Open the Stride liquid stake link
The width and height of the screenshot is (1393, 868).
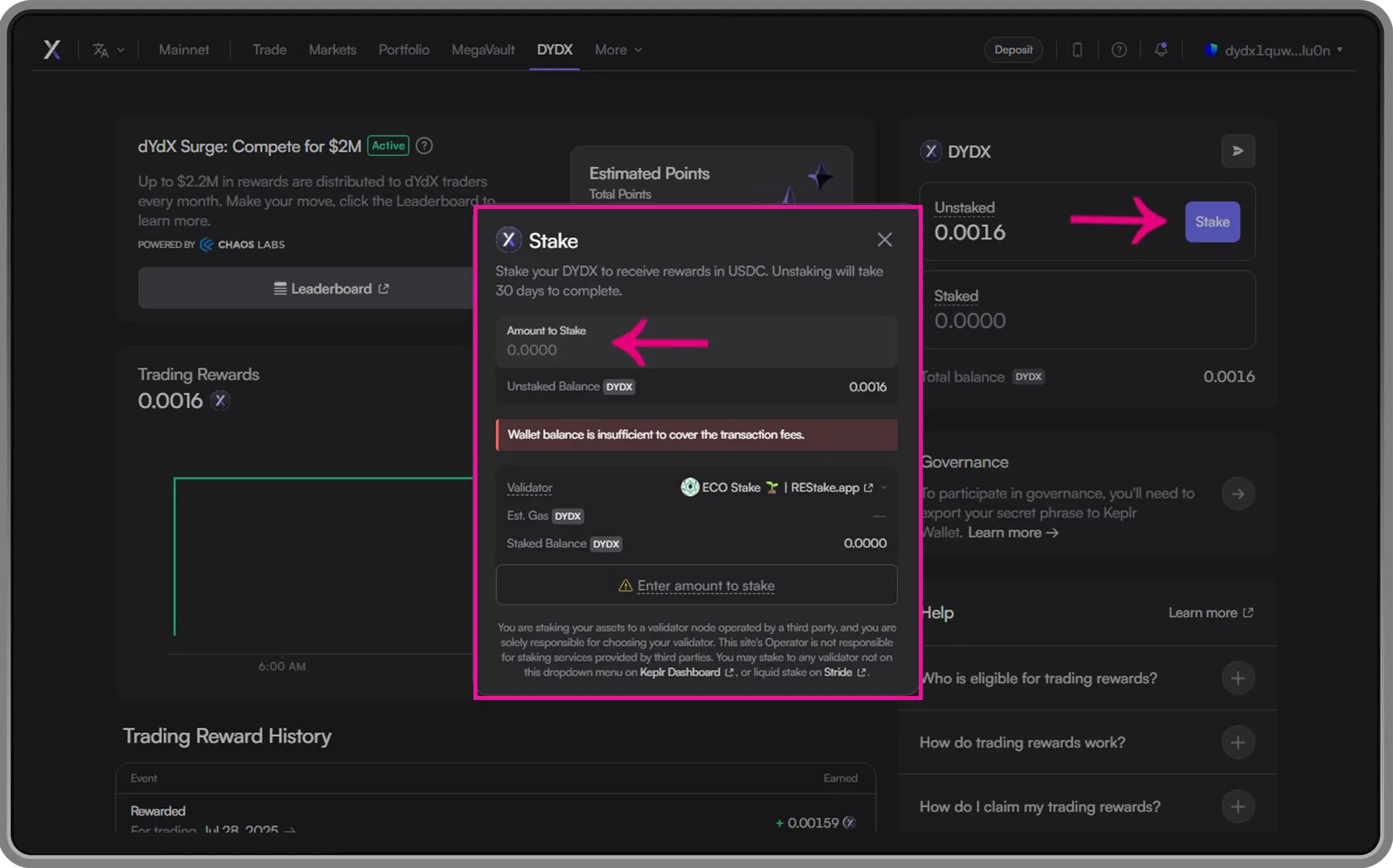[845, 672]
